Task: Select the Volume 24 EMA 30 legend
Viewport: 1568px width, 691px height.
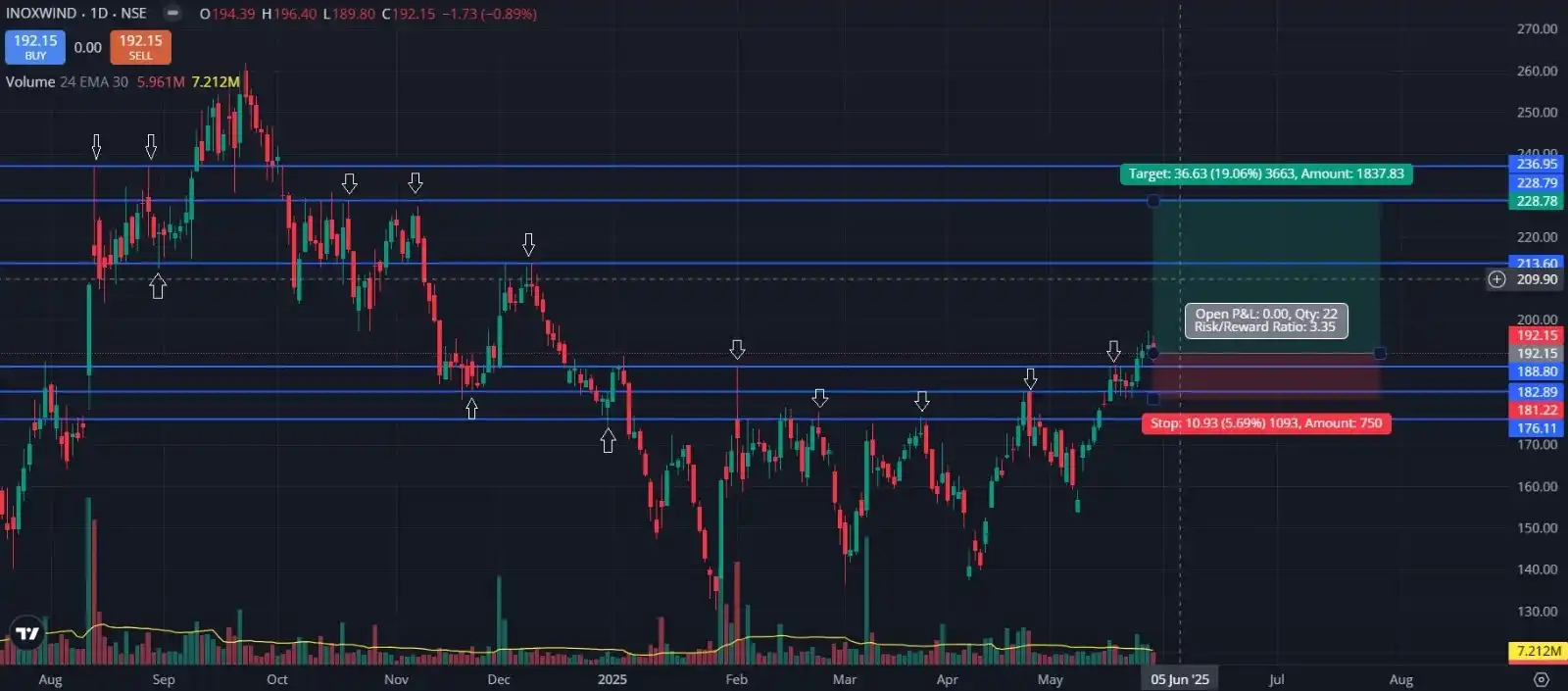Action: coord(67,81)
